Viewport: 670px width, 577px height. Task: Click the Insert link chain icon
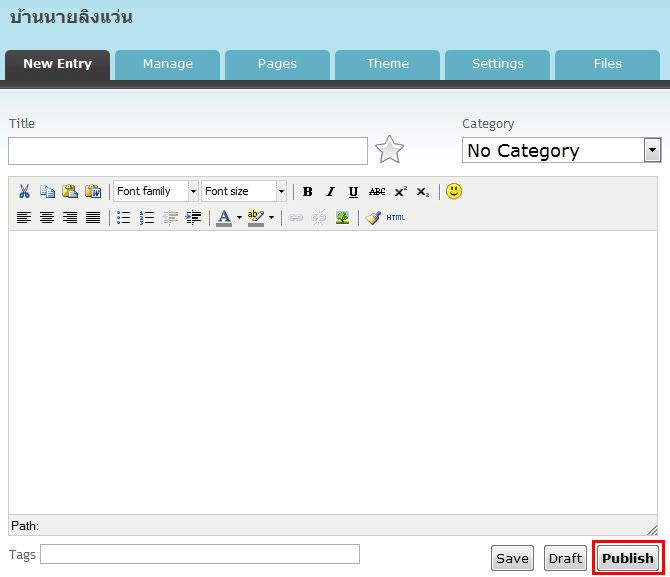[296, 218]
